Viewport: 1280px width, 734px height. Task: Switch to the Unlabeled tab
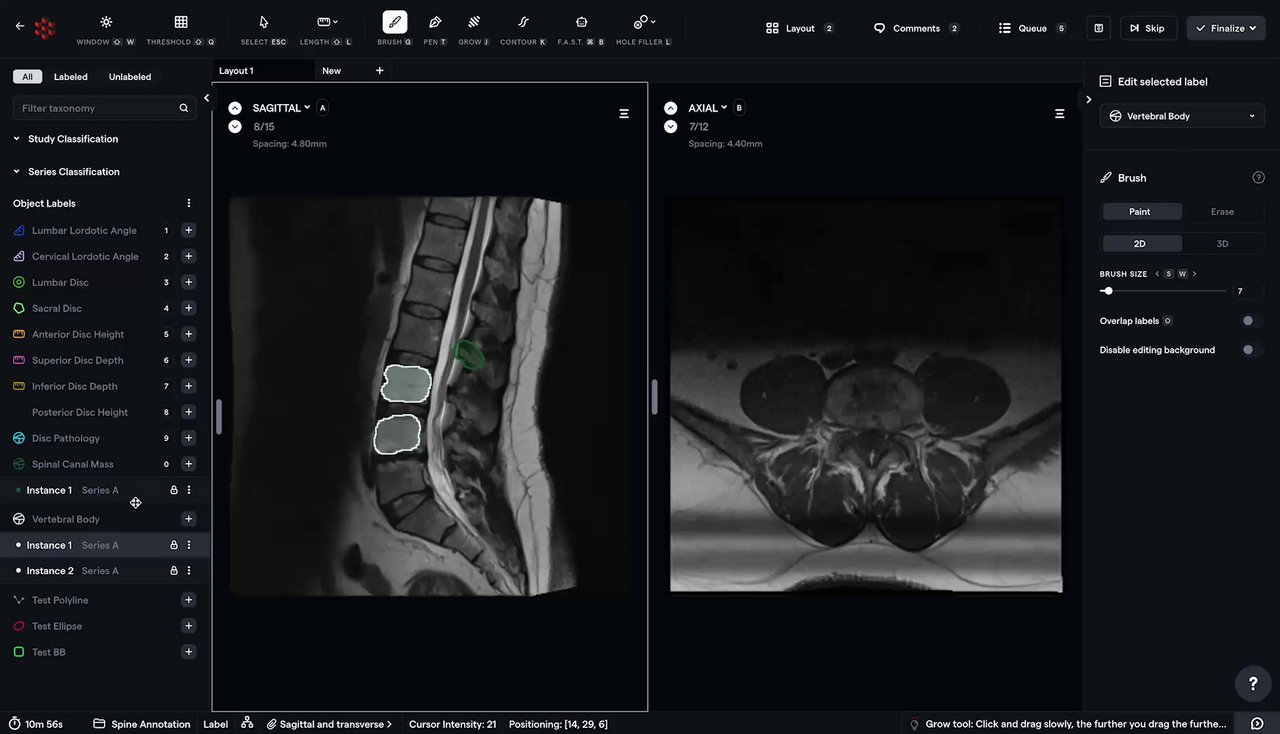coord(130,77)
